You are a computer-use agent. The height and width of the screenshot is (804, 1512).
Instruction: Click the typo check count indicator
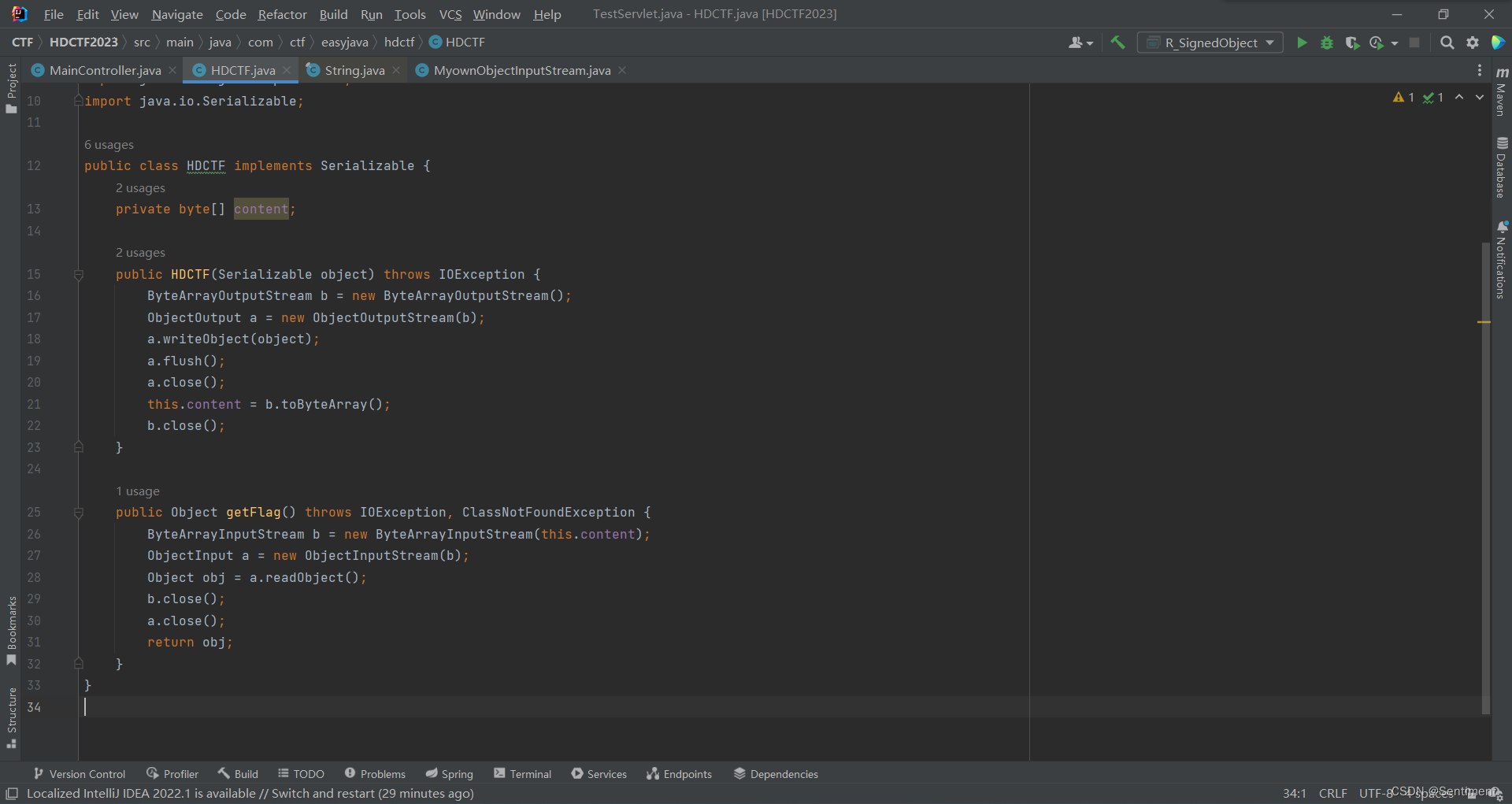[x=1432, y=97]
